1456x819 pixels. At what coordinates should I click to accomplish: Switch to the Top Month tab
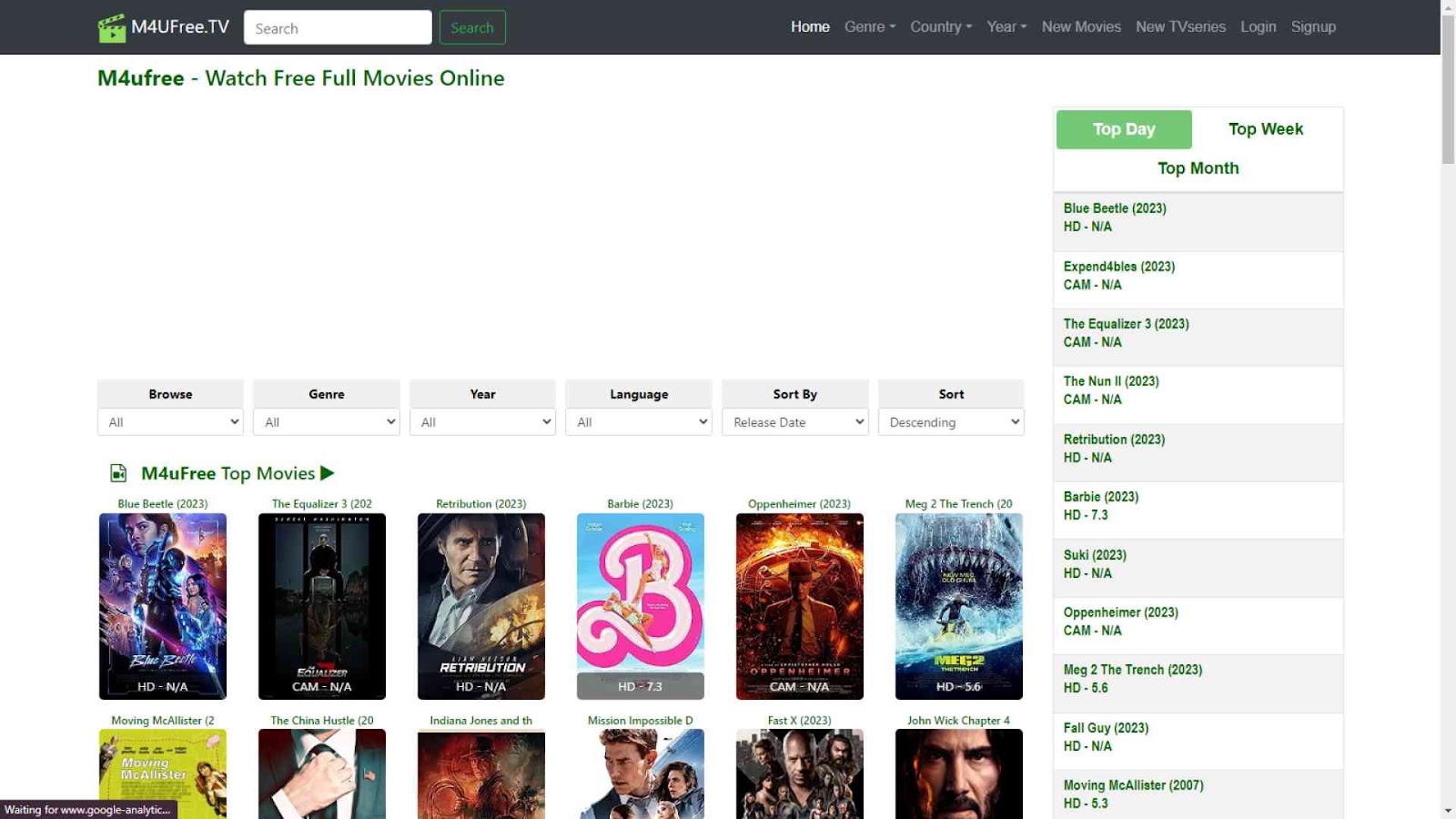pos(1198,168)
